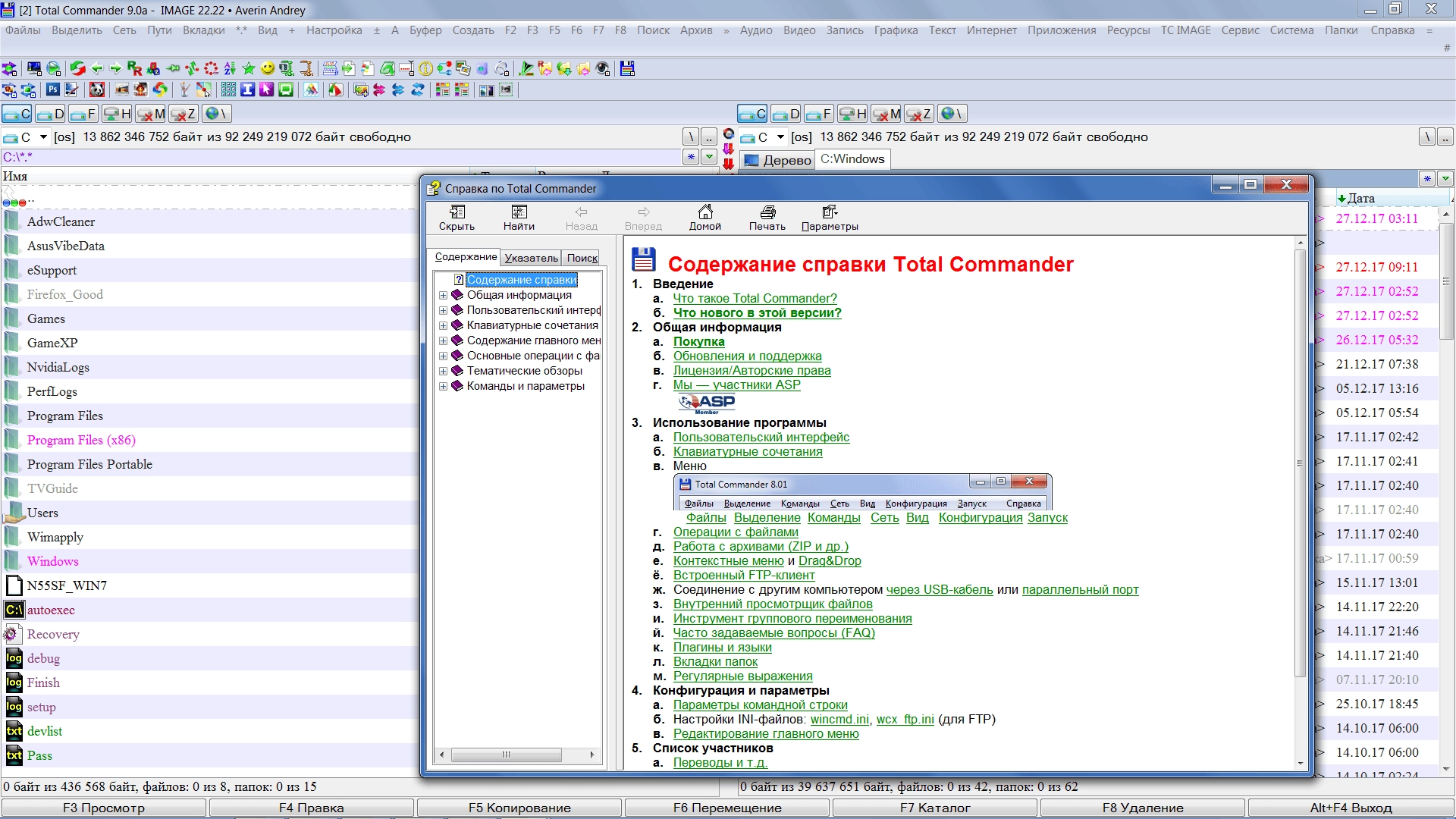Open the Покупка help link

[698, 341]
